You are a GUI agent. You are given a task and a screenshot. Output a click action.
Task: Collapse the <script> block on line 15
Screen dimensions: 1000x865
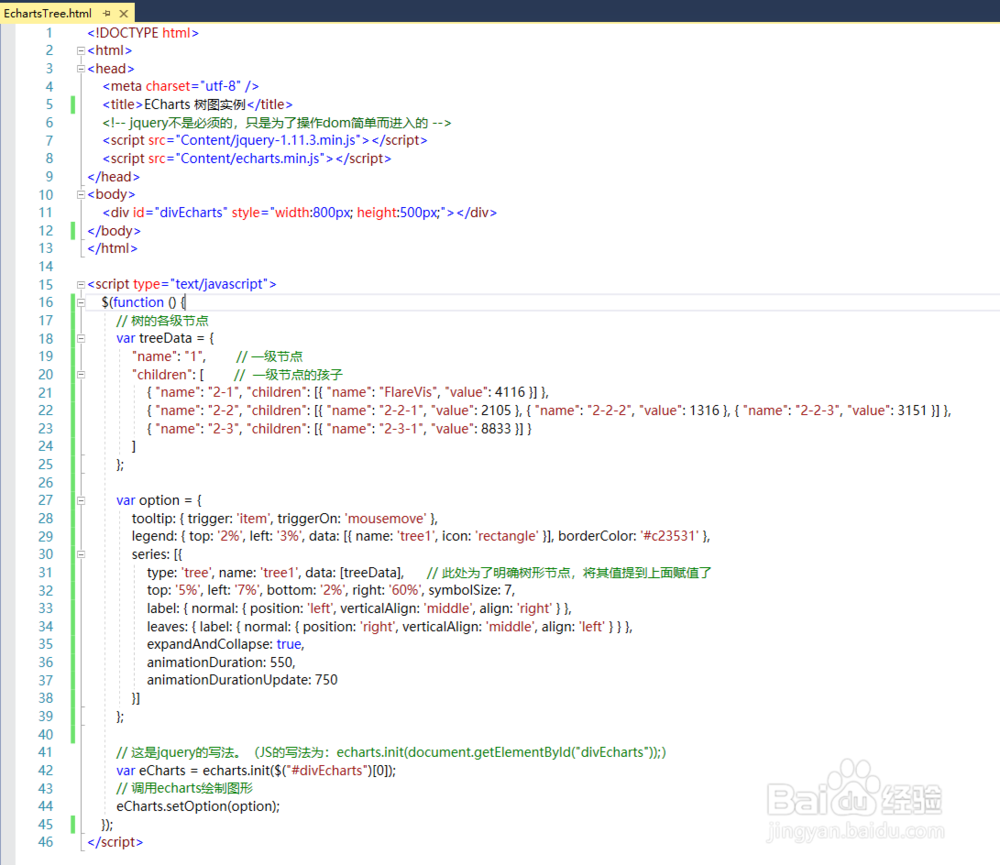pyautogui.click(x=81, y=285)
